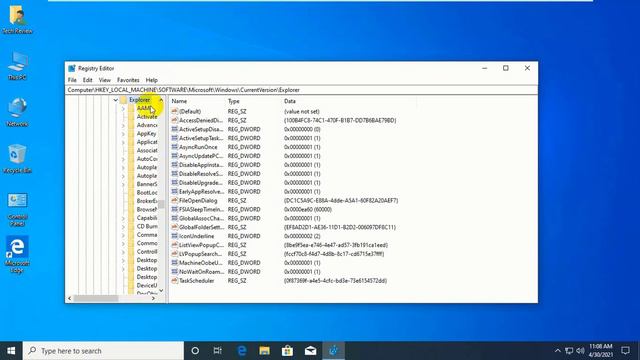Viewport: 640px width, 360px height.
Task: Click the MachineOobeU... DWORD icon
Action: point(175,263)
